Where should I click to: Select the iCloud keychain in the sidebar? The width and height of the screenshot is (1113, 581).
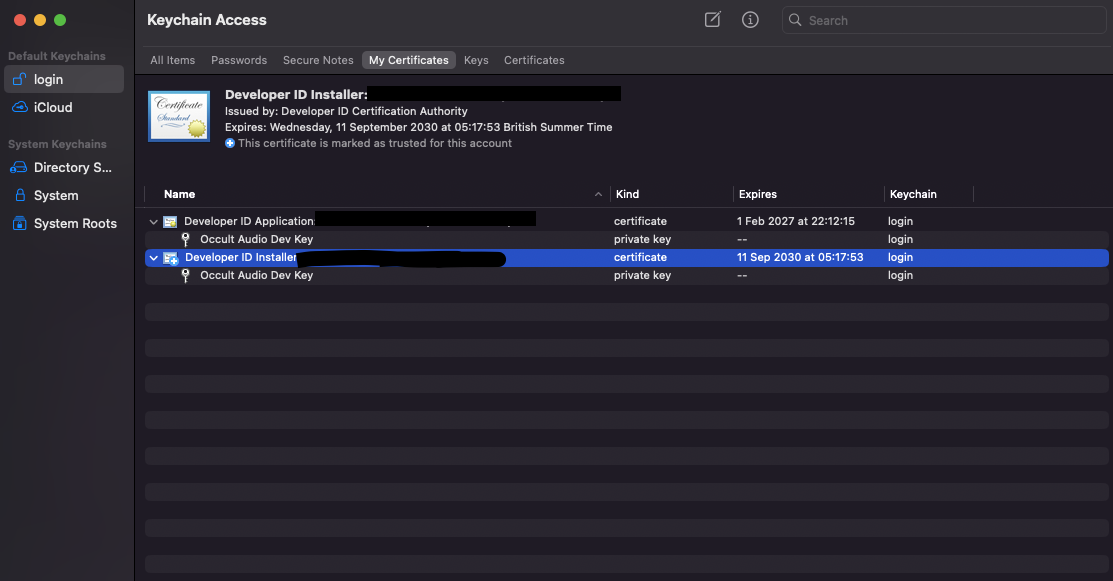click(64, 107)
